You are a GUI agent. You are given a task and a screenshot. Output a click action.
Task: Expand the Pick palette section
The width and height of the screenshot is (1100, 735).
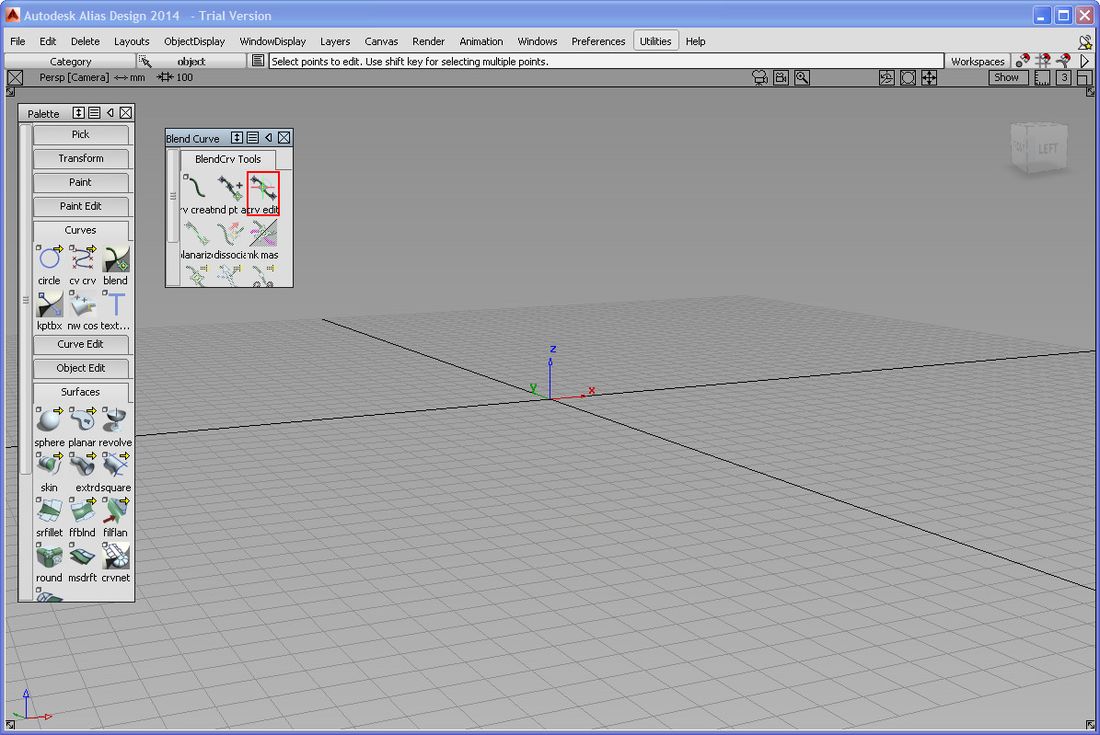click(81, 134)
